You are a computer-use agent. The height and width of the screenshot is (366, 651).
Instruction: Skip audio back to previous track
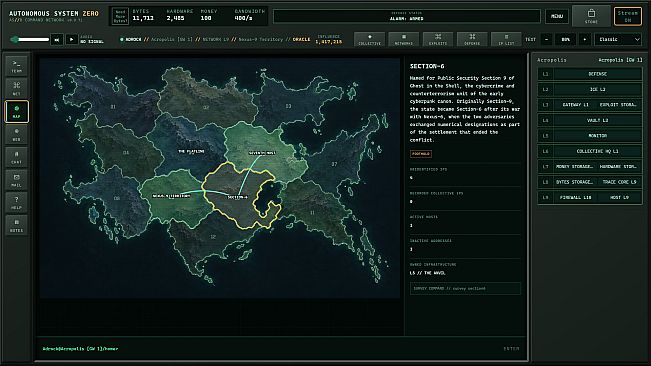[x=57, y=40]
